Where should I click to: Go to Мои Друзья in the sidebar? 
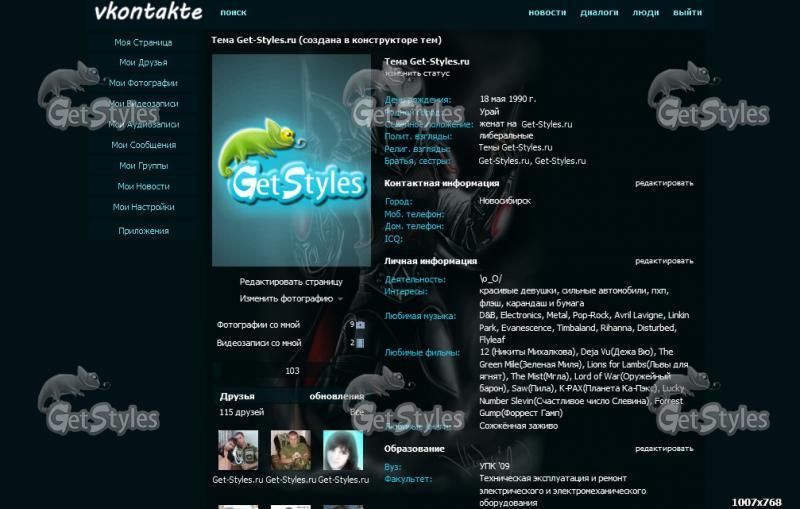click(144, 63)
